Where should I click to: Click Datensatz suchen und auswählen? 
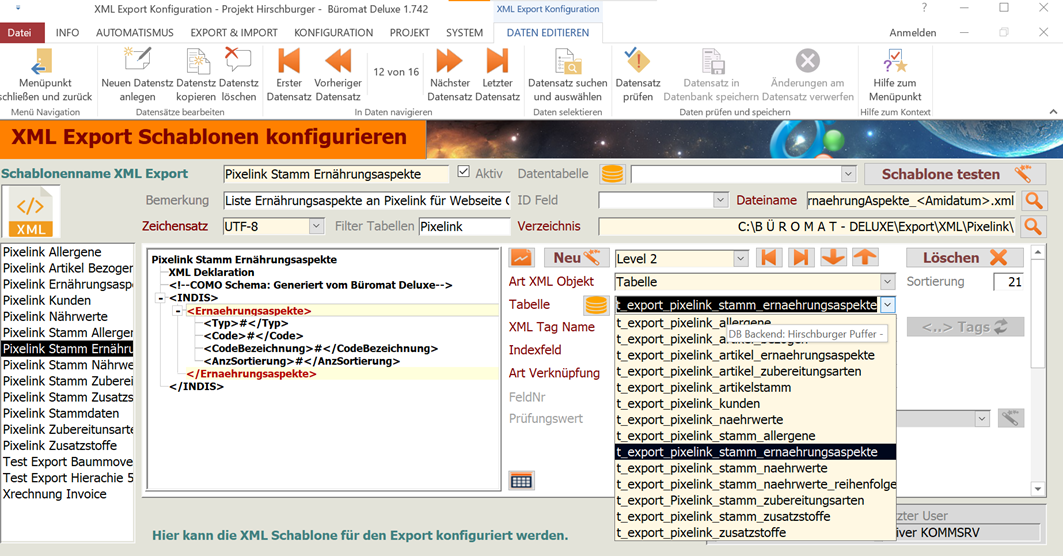[x=568, y=61]
